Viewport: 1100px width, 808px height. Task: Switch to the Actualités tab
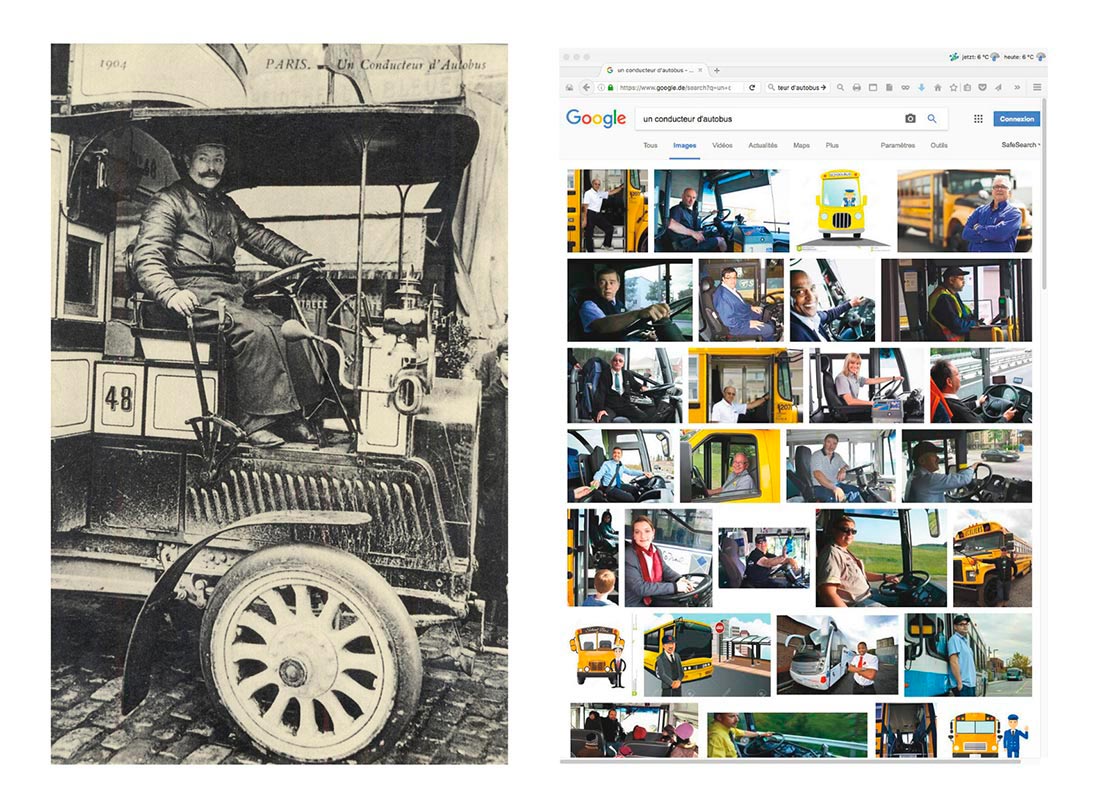[762, 146]
